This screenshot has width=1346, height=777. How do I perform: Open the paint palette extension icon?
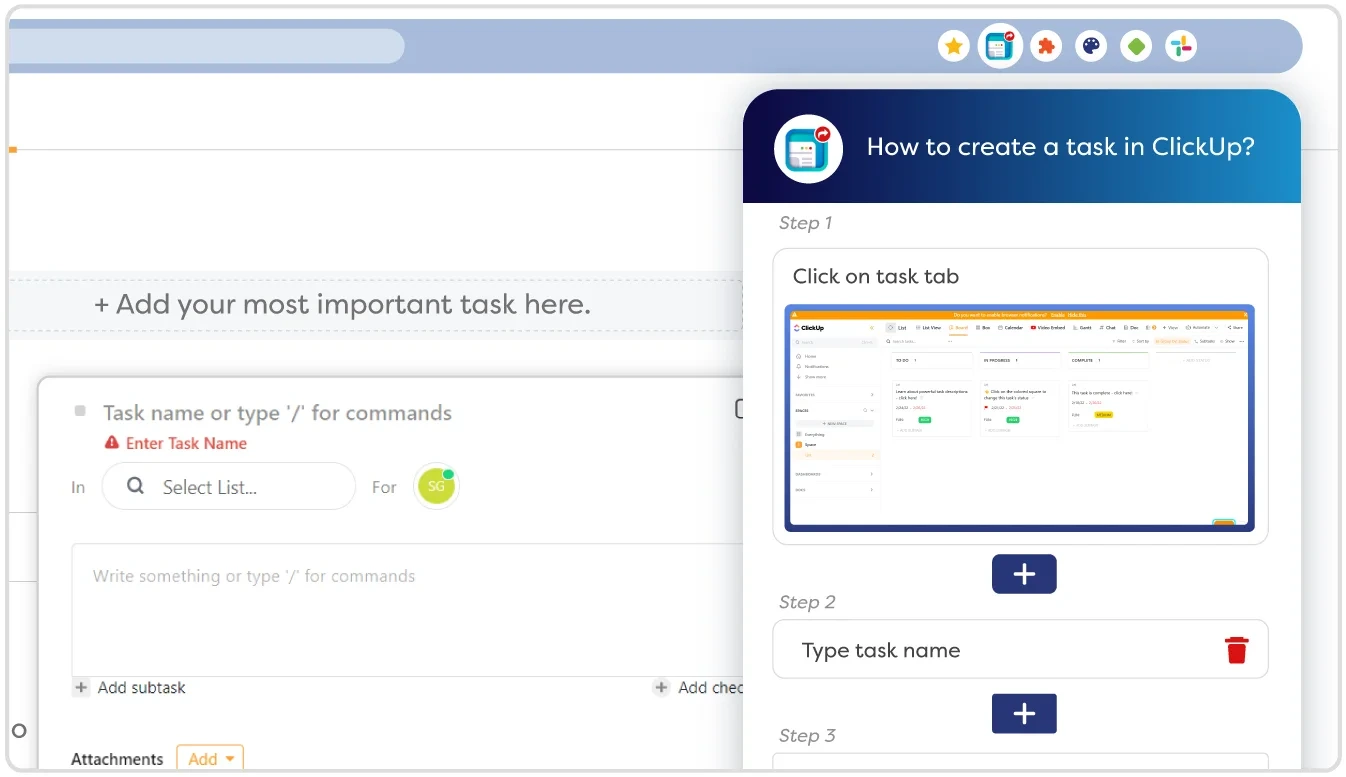coord(1091,46)
